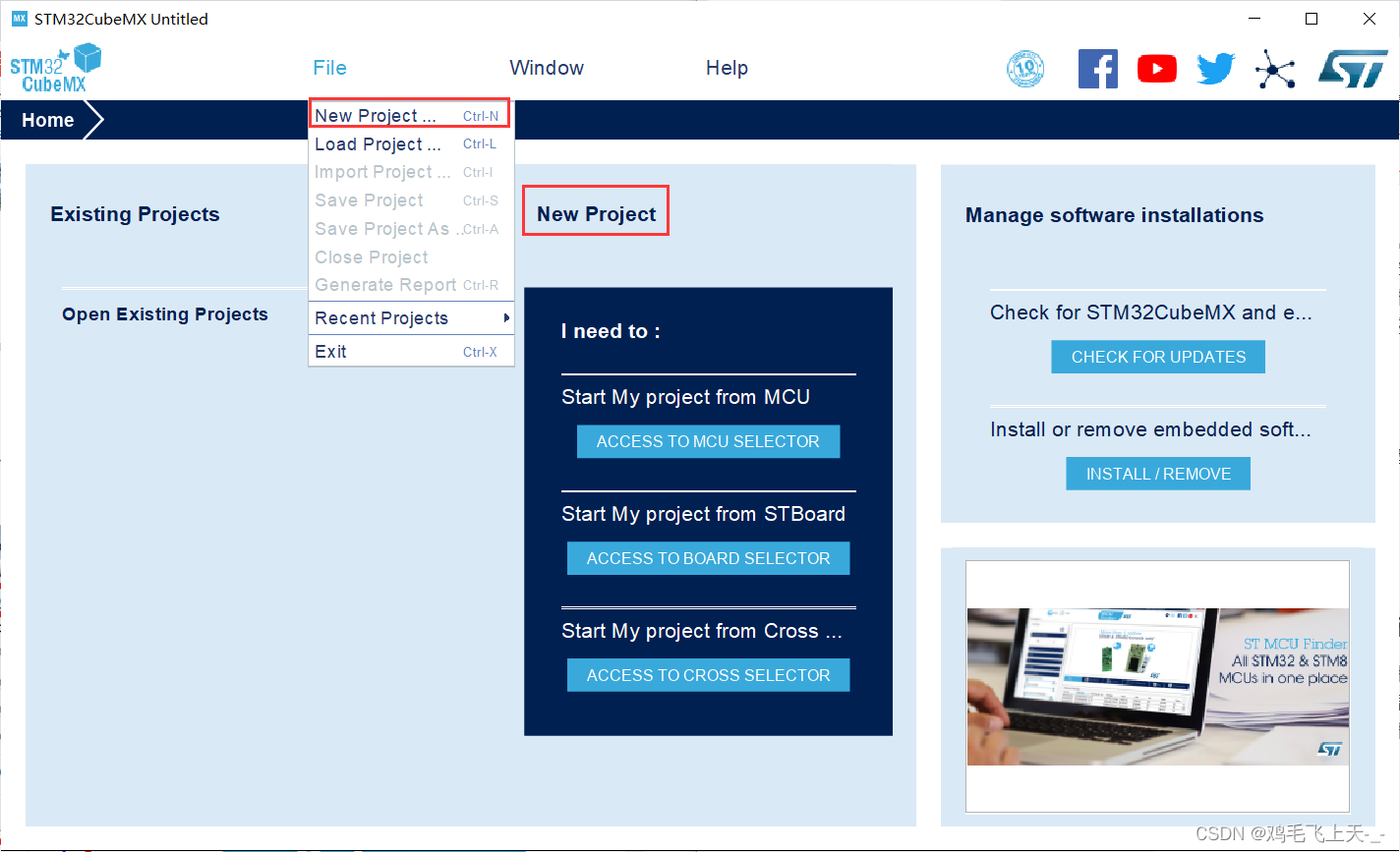Viewport: 1400px width, 852px height.
Task: Open the Help menu
Action: coord(727,68)
